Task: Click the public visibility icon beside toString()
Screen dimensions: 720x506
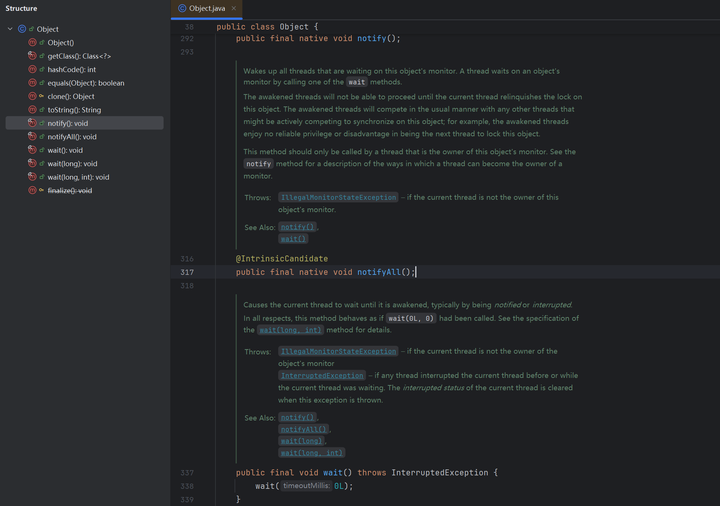Action: [42, 110]
